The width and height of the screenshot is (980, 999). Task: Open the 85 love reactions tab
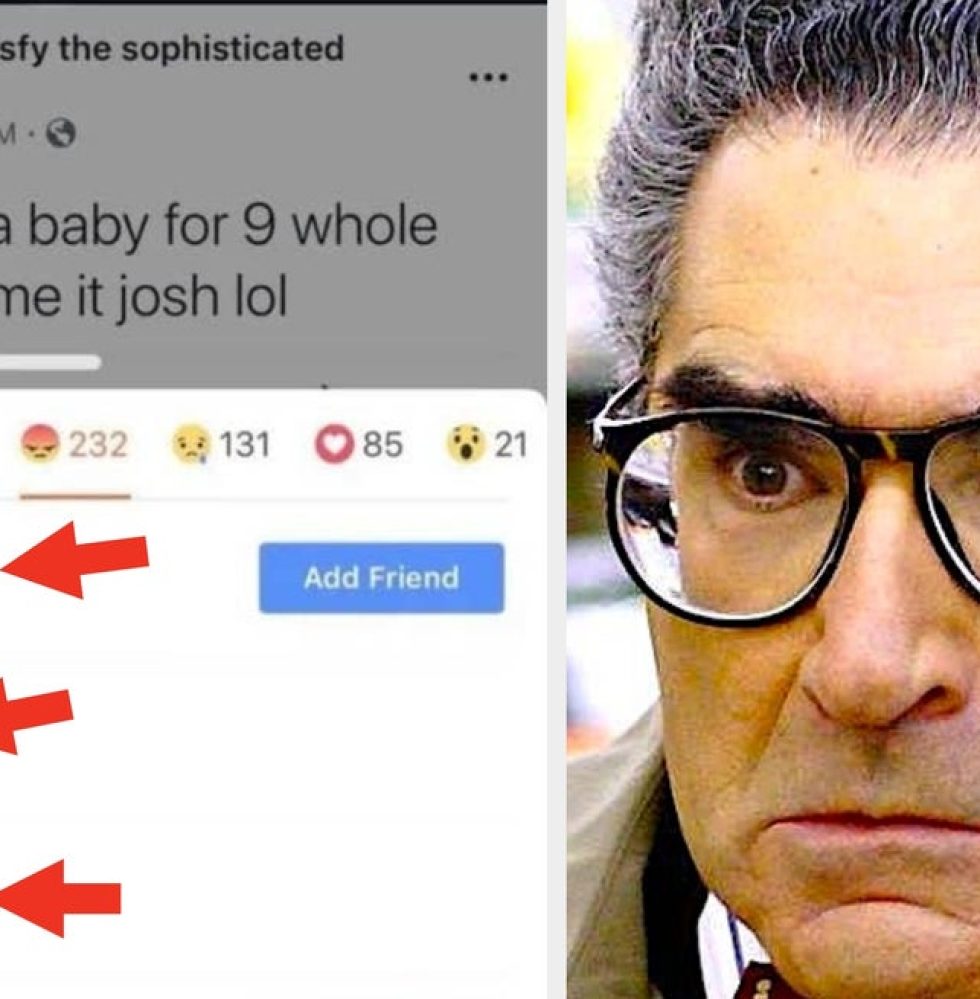point(382,445)
